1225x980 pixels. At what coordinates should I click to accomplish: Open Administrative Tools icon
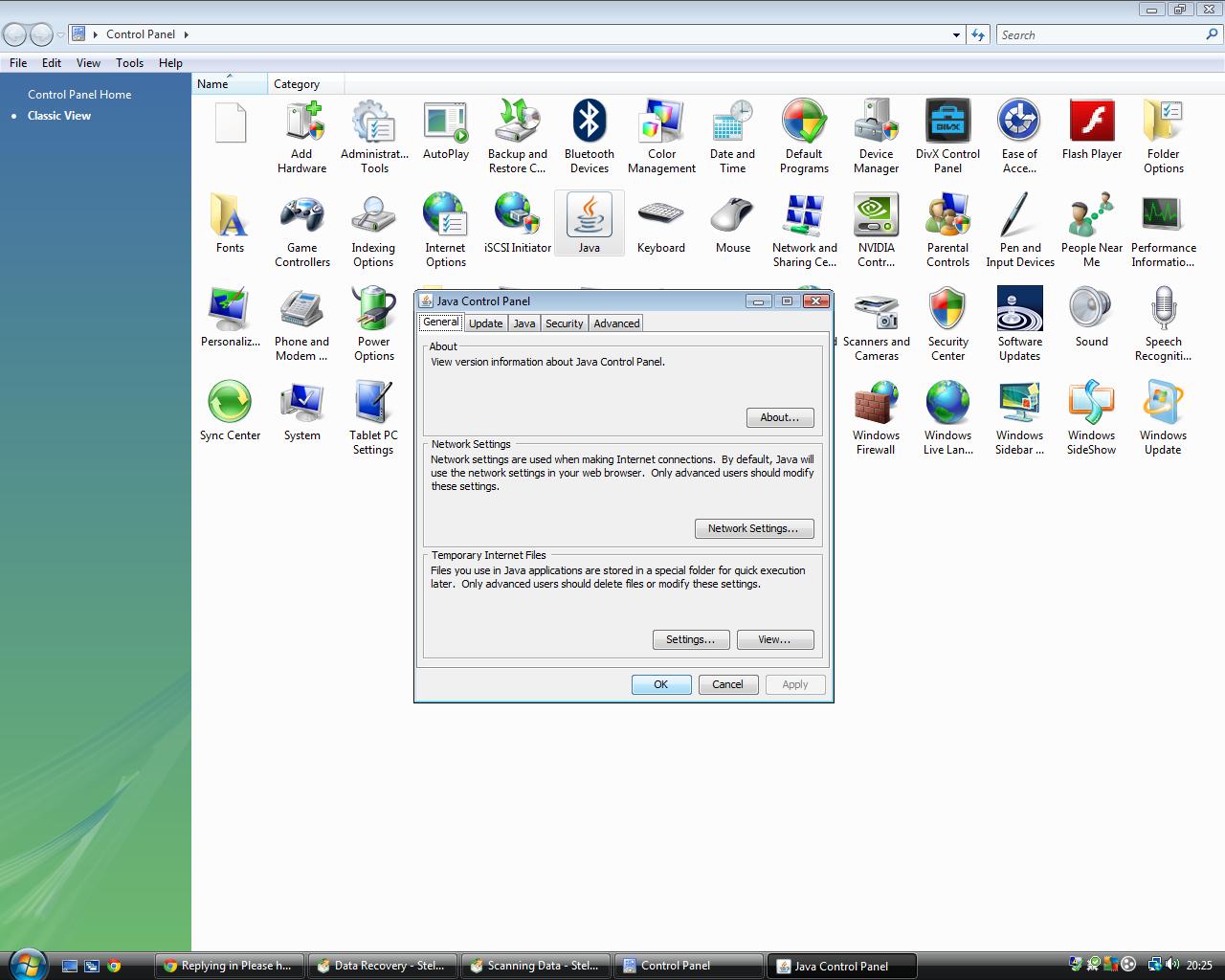[x=374, y=137]
